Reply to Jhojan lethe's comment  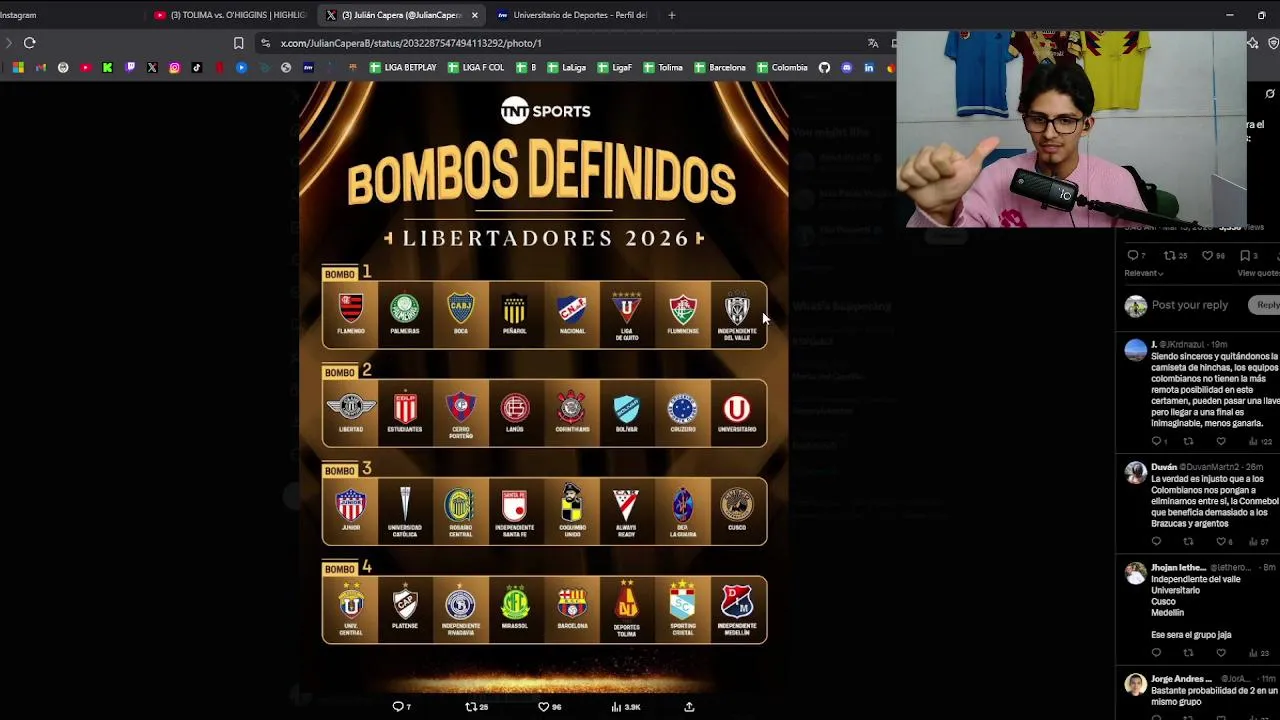coord(1157,653)
